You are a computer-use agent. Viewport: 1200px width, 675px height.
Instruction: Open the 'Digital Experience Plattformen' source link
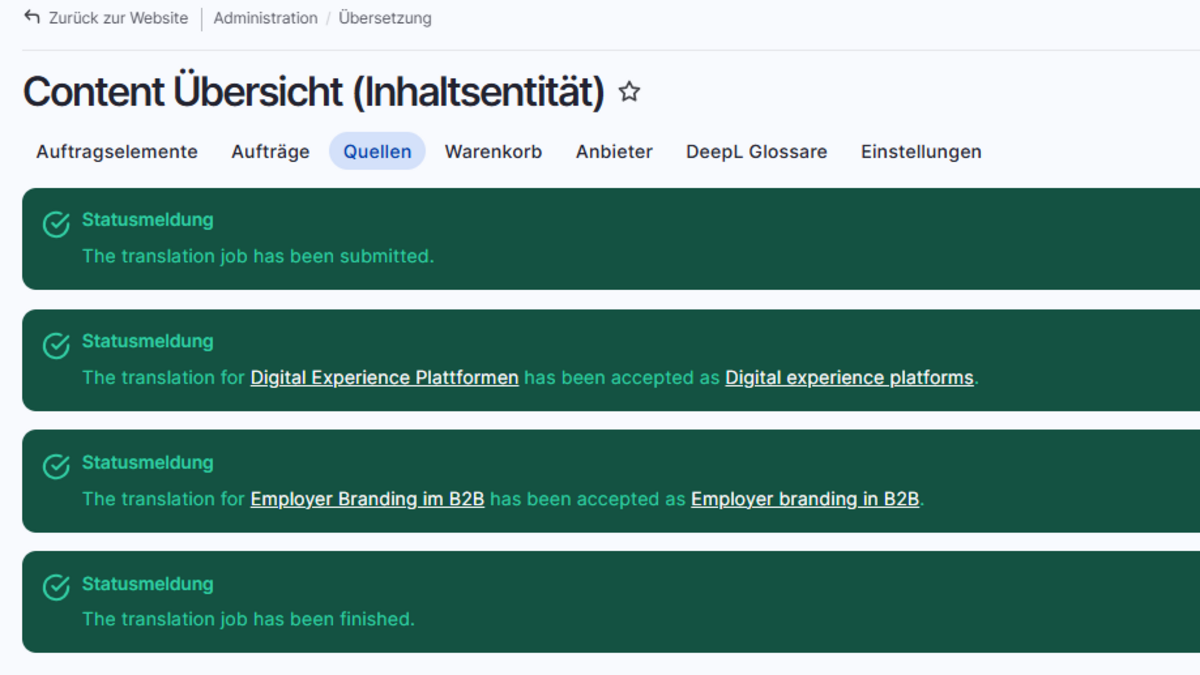point(384,378)
